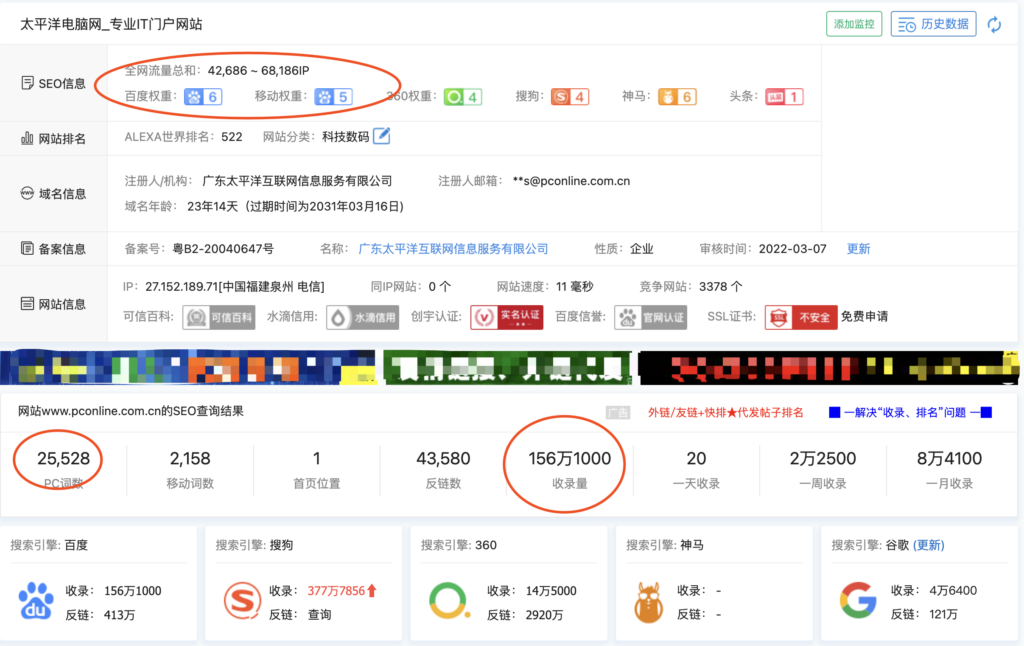
Task: Edit website category with pencil icon
Action: pos(381,136)
